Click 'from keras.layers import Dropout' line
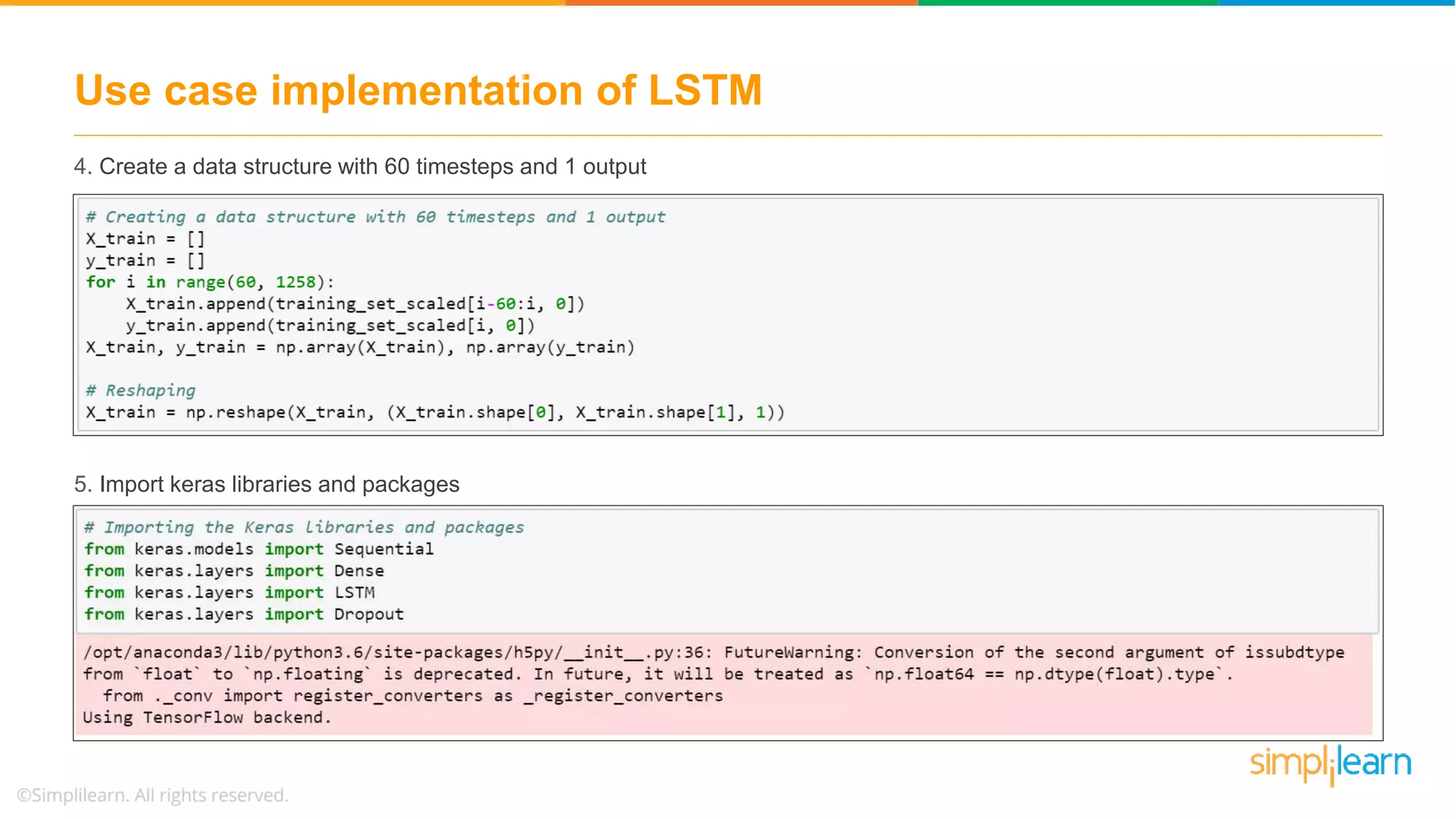 [x=244, y=614]
